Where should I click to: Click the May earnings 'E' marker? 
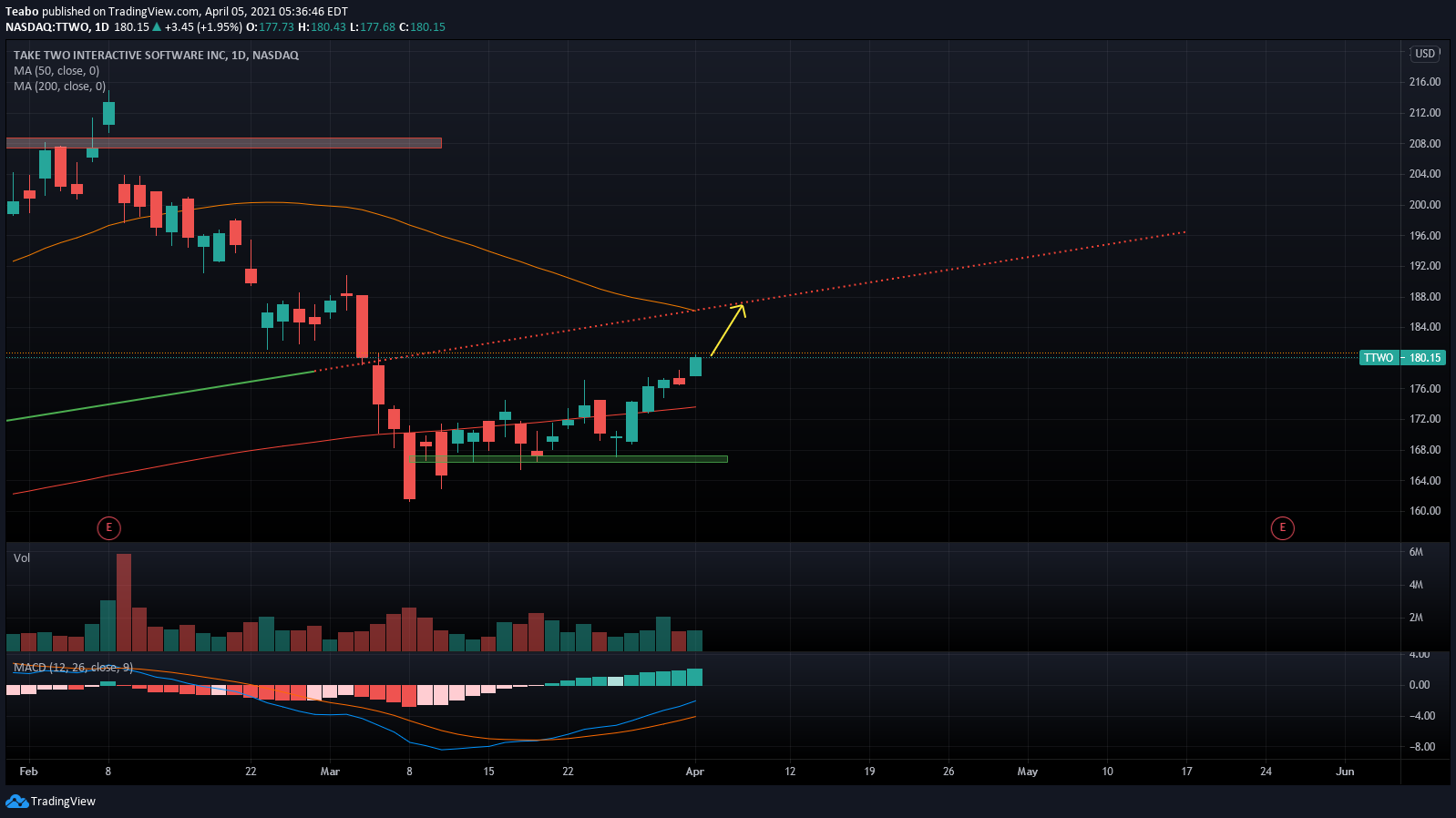click(1282, 527)
